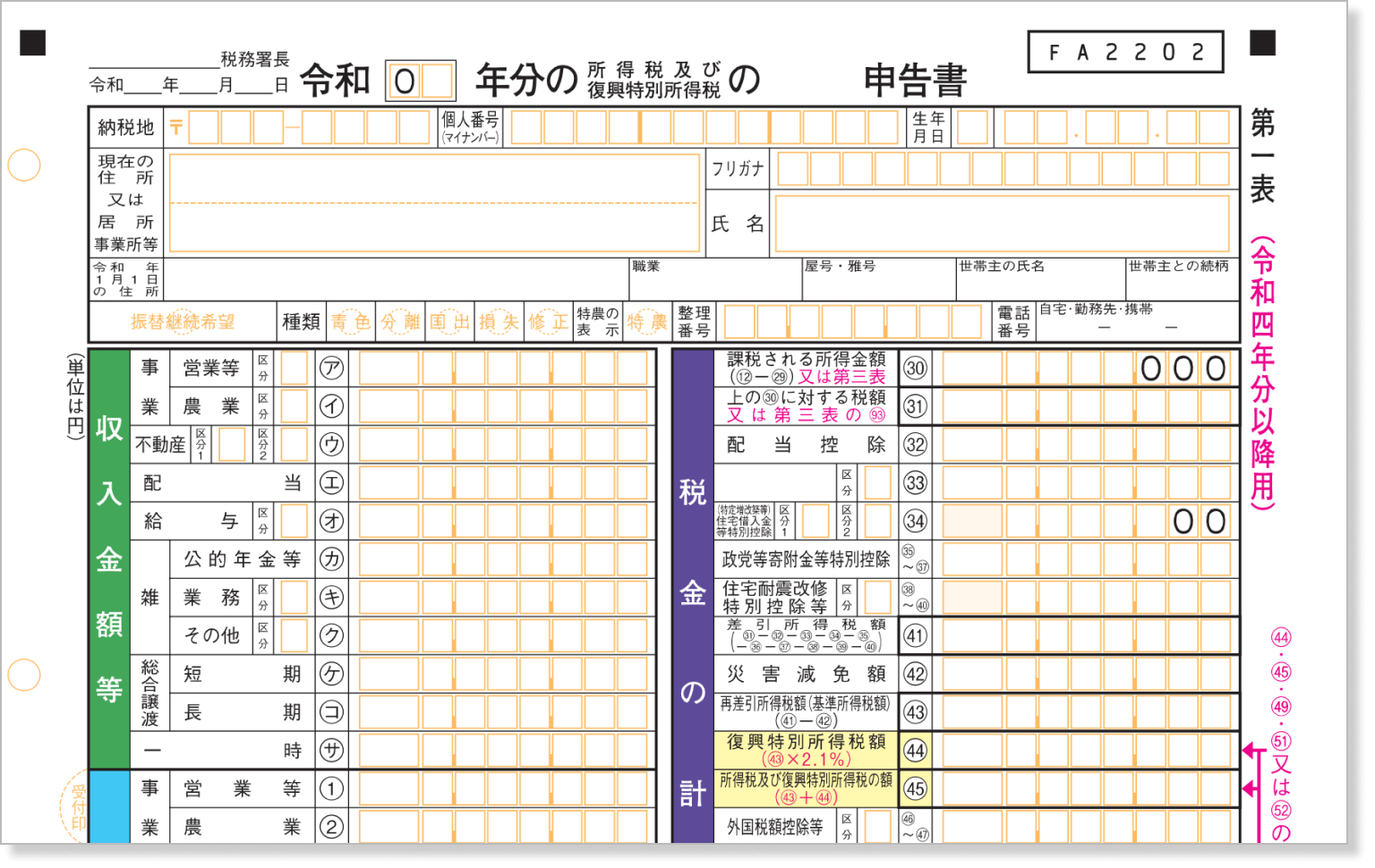Image resolution: width=1375 pixels, height=868 pixels.
Task: Click the 納税地 postal code boxes
Action: [310, 128]
